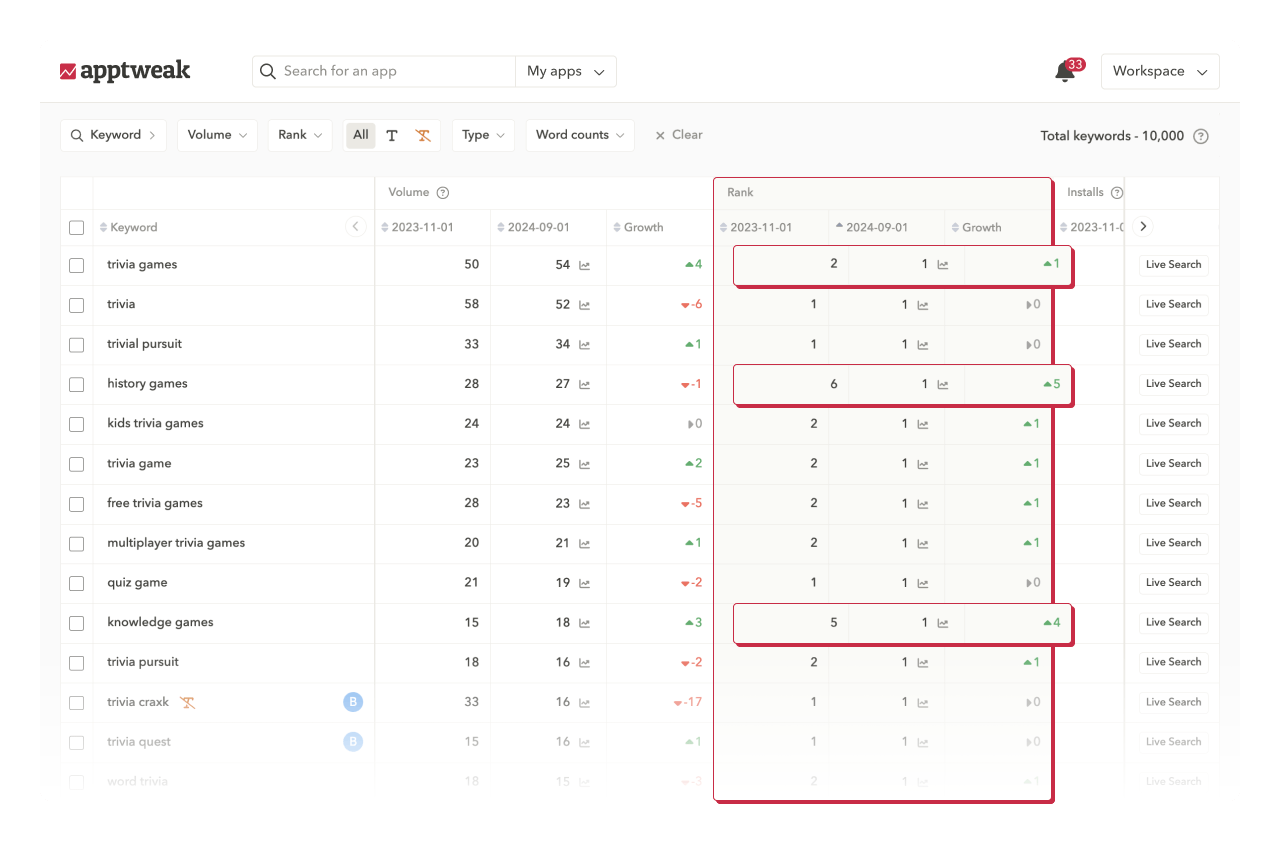Clear all active filters

pyautogui.click(x=678, y=135)
